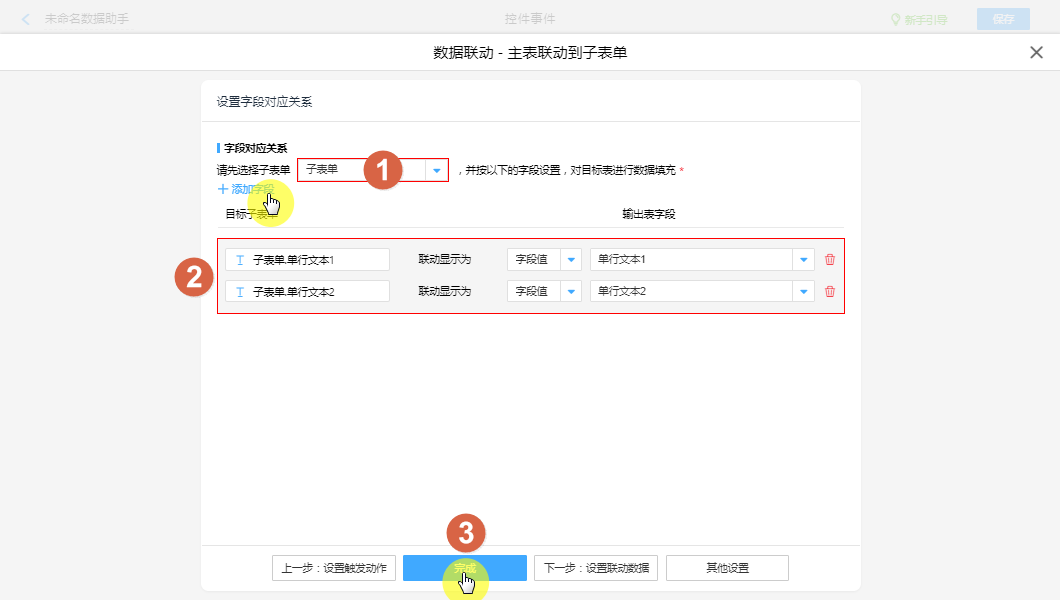
Task: Click the back arrow beside 未命名数据助手
Action: pyautogui.click(x=26, y=19)
